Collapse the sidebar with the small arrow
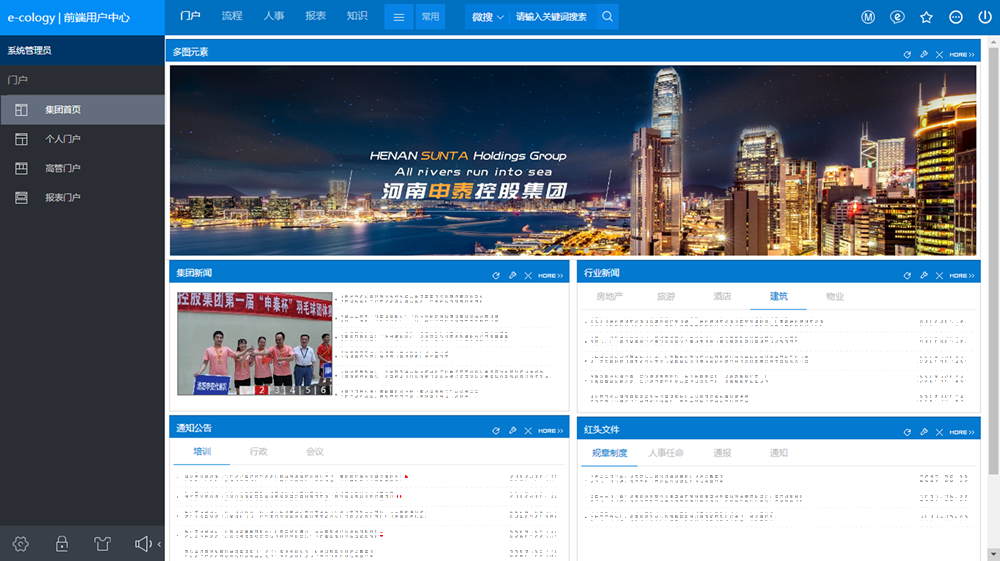This screenshot has height=561, width=1000. coord(159,544)
